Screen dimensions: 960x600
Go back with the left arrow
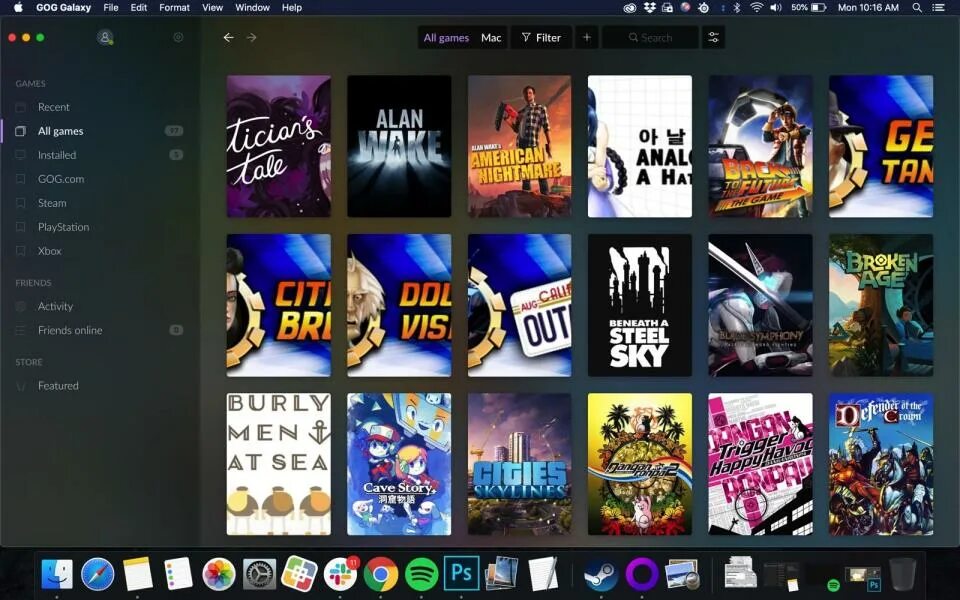pyautogui.click(x=228, y=37)
